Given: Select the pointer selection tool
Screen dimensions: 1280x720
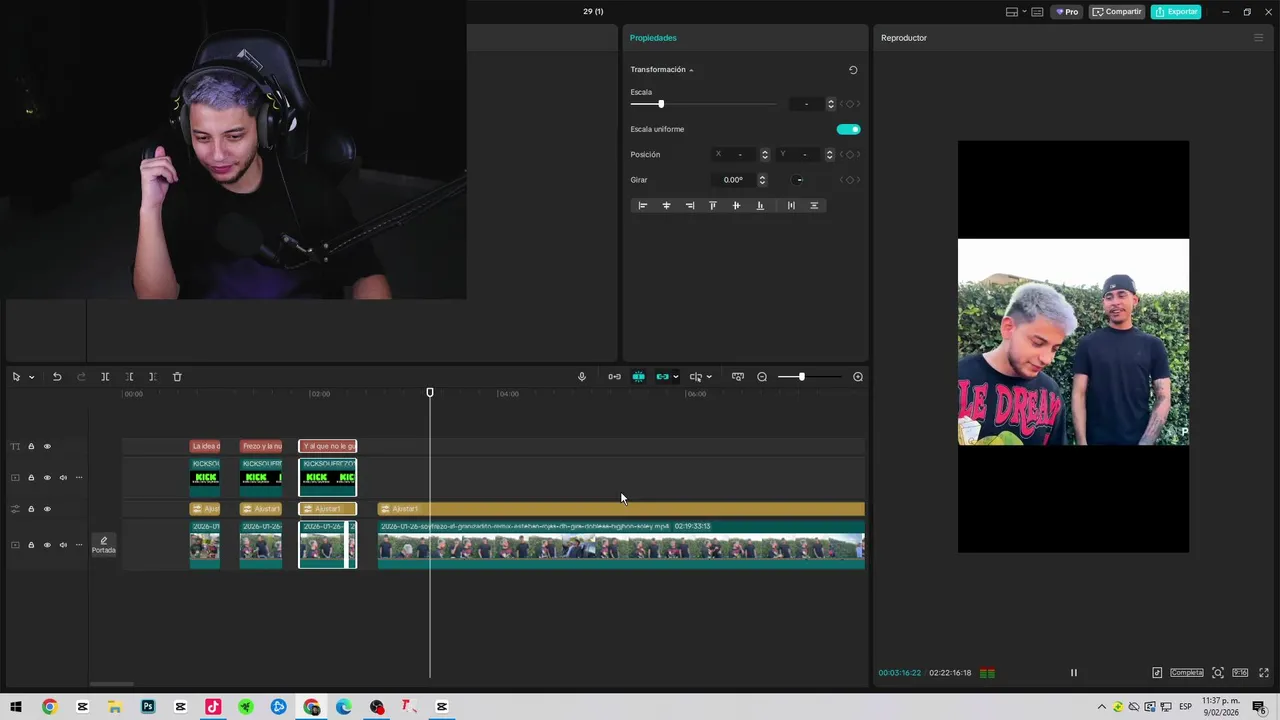Looking at the screenshot, I should pyautogui.click(x=16, y=377).
